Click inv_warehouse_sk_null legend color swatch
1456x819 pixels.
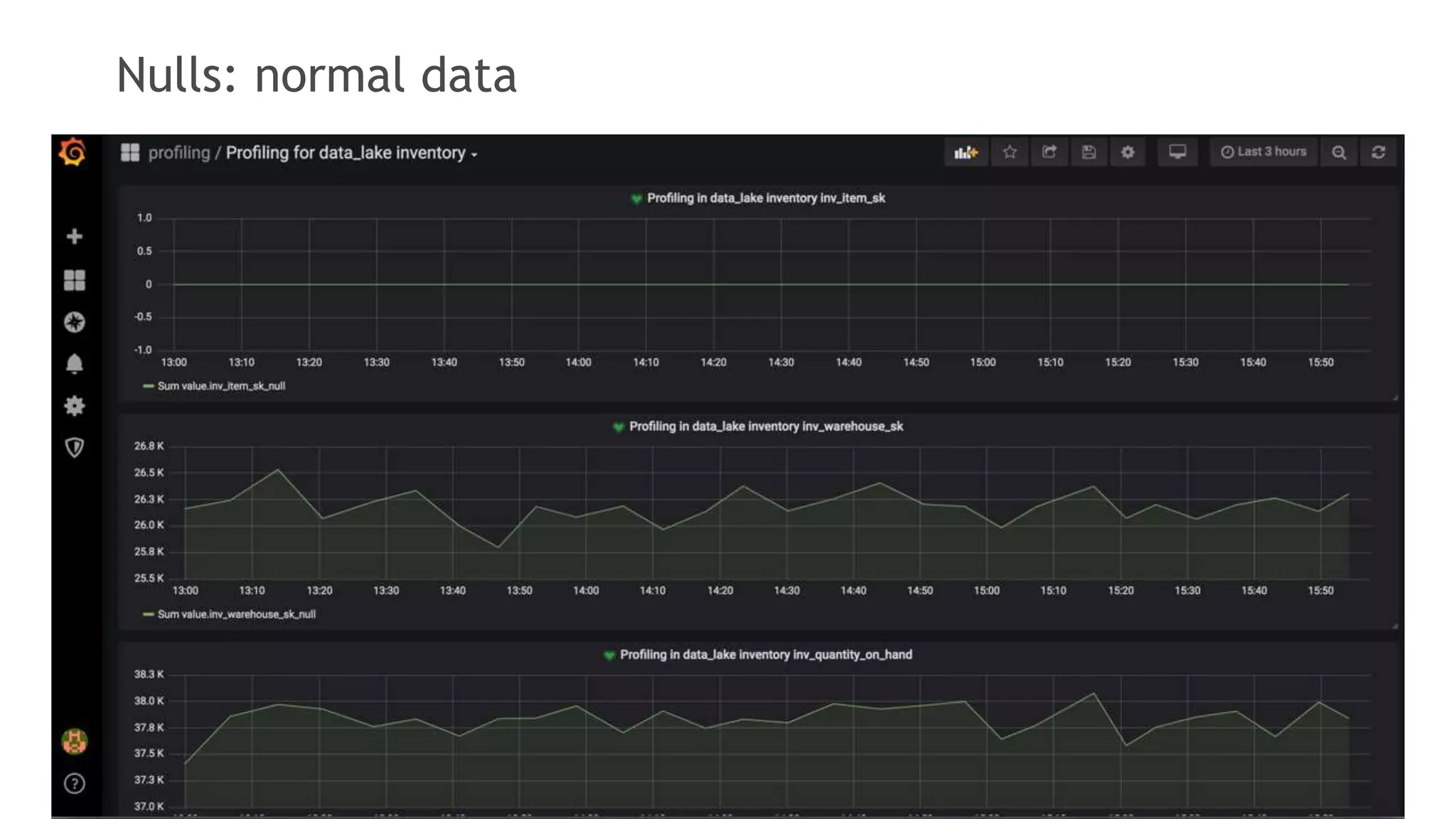pos(149,614)
